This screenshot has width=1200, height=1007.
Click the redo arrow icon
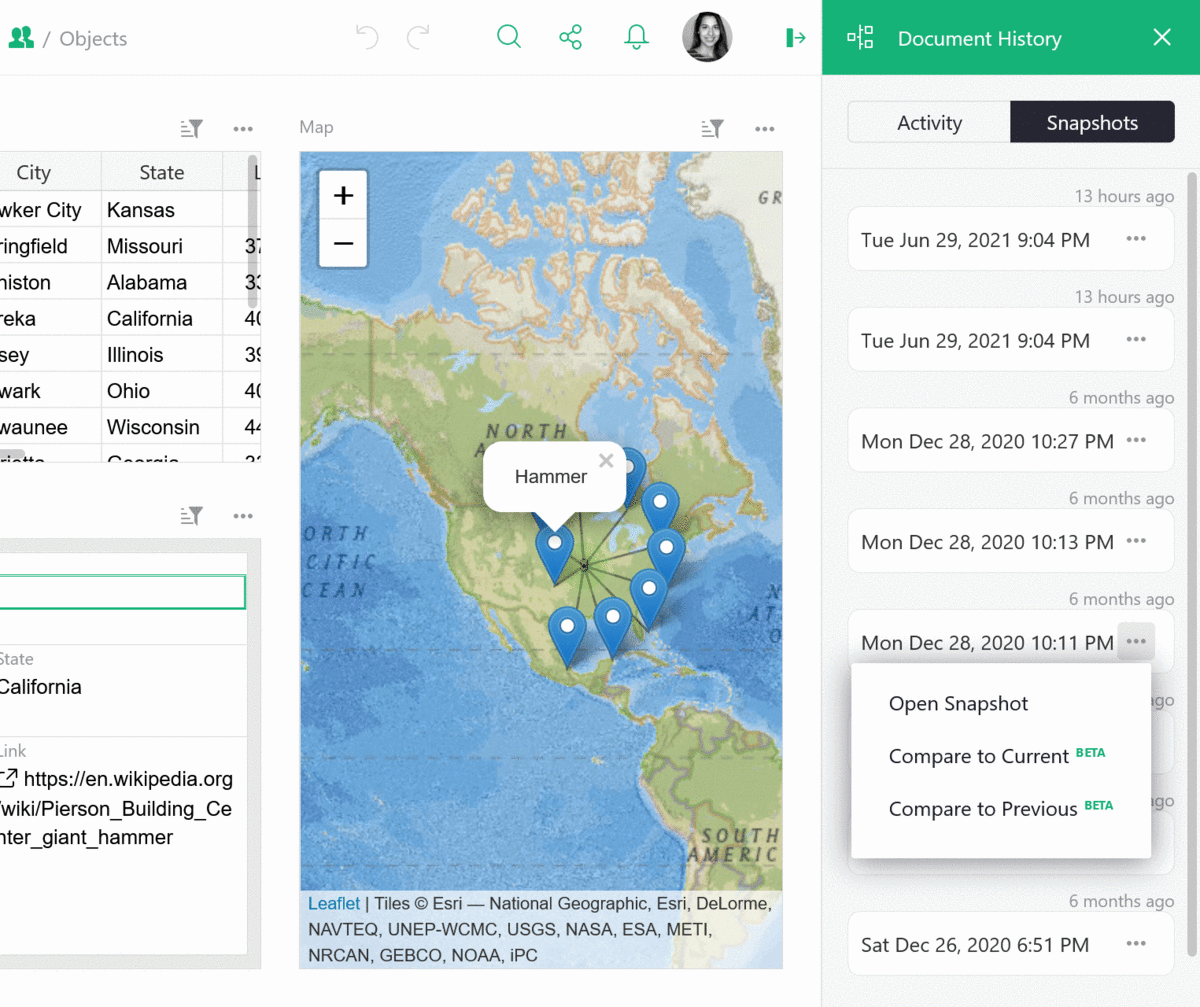419,38
